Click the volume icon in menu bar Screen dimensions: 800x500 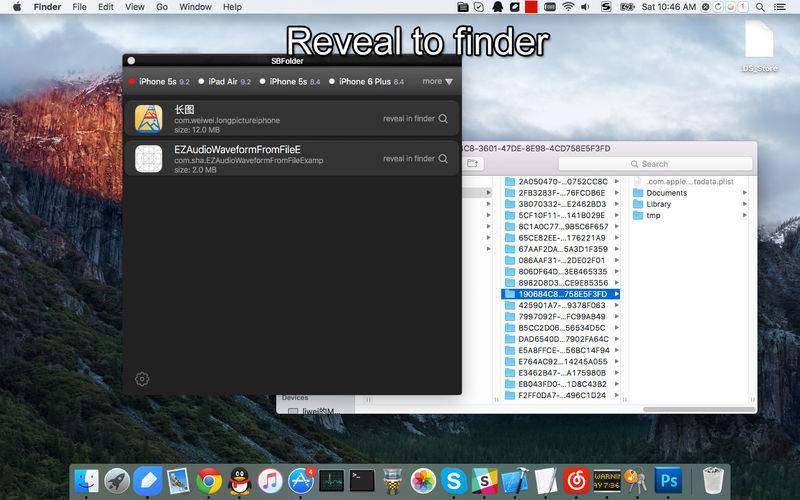click(x=585, y=7)
